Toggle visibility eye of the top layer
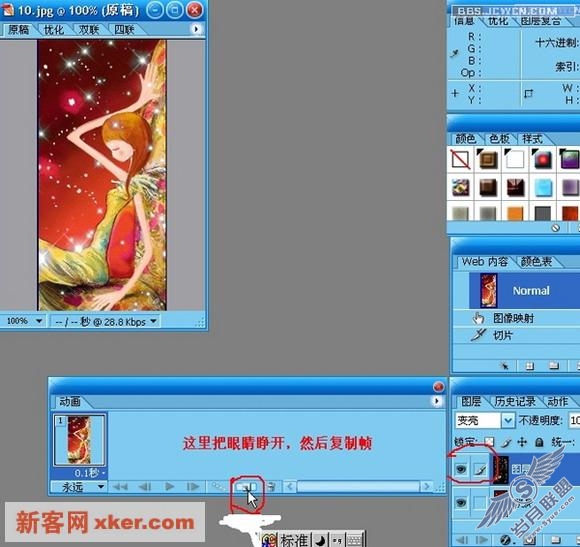The height and width of the screenshot is (547, 580). [x=461, y=469]
